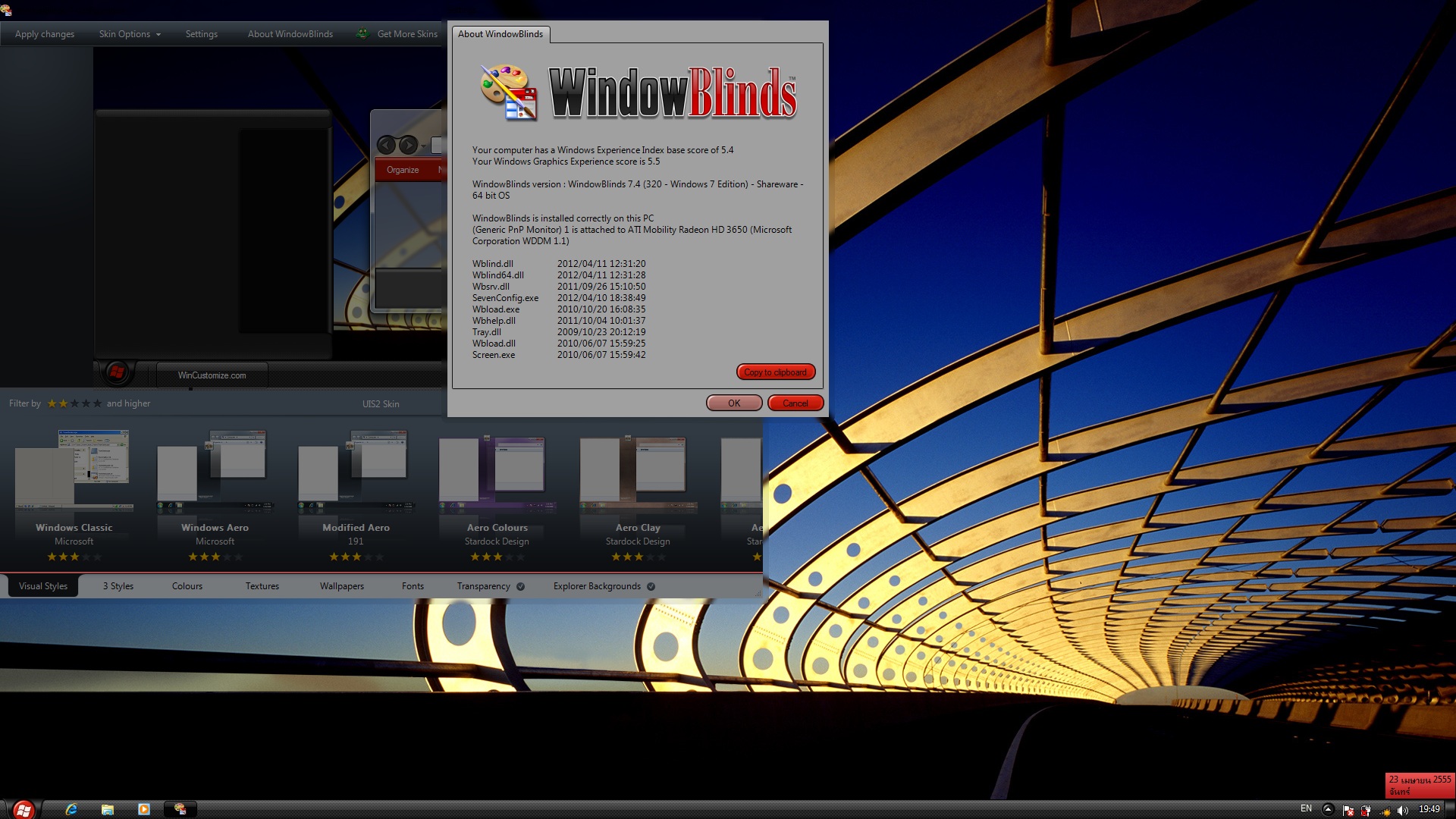This screenshot has height=819, width=1456.
Task: Toggle the Transparency check indicator
Action: click(521, 586)
